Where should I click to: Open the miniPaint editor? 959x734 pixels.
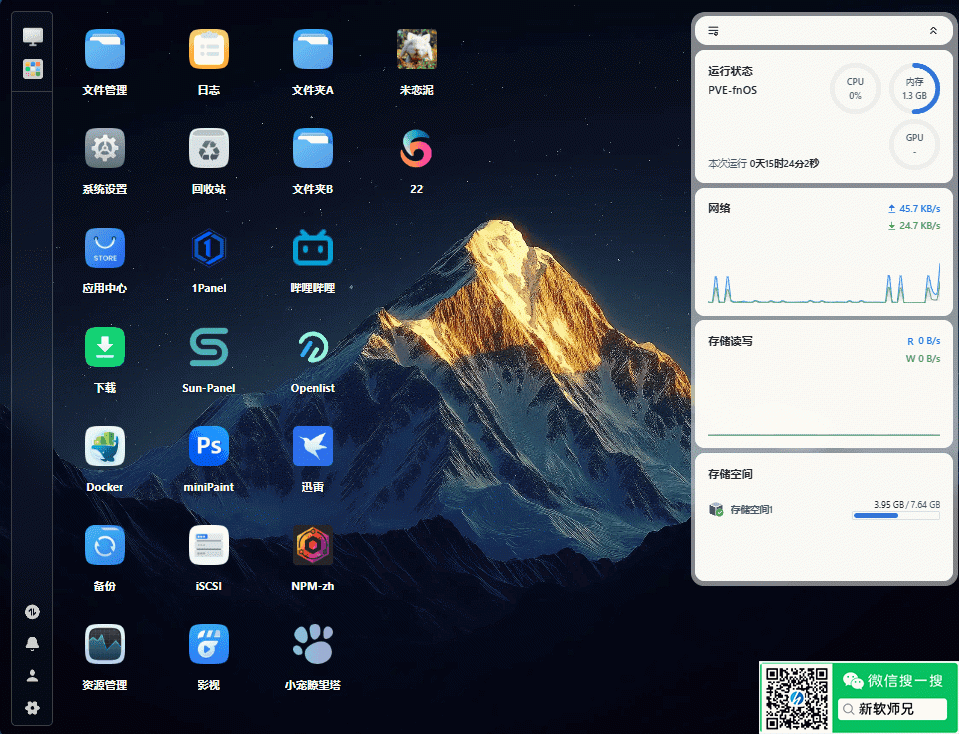208,446
